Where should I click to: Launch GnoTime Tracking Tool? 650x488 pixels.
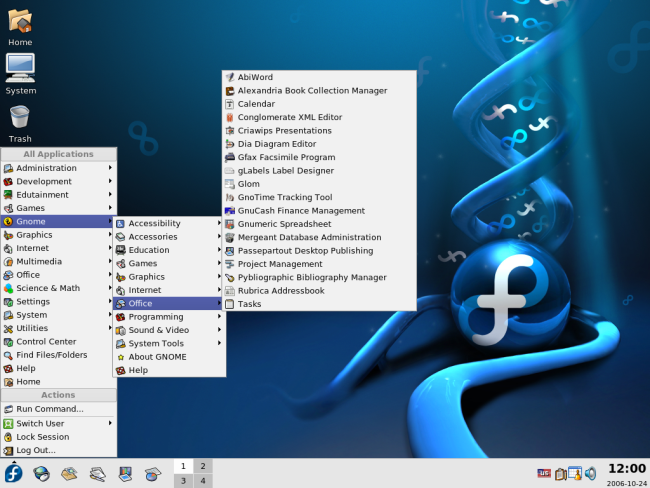pyautogui.click(x=319, y=197)
